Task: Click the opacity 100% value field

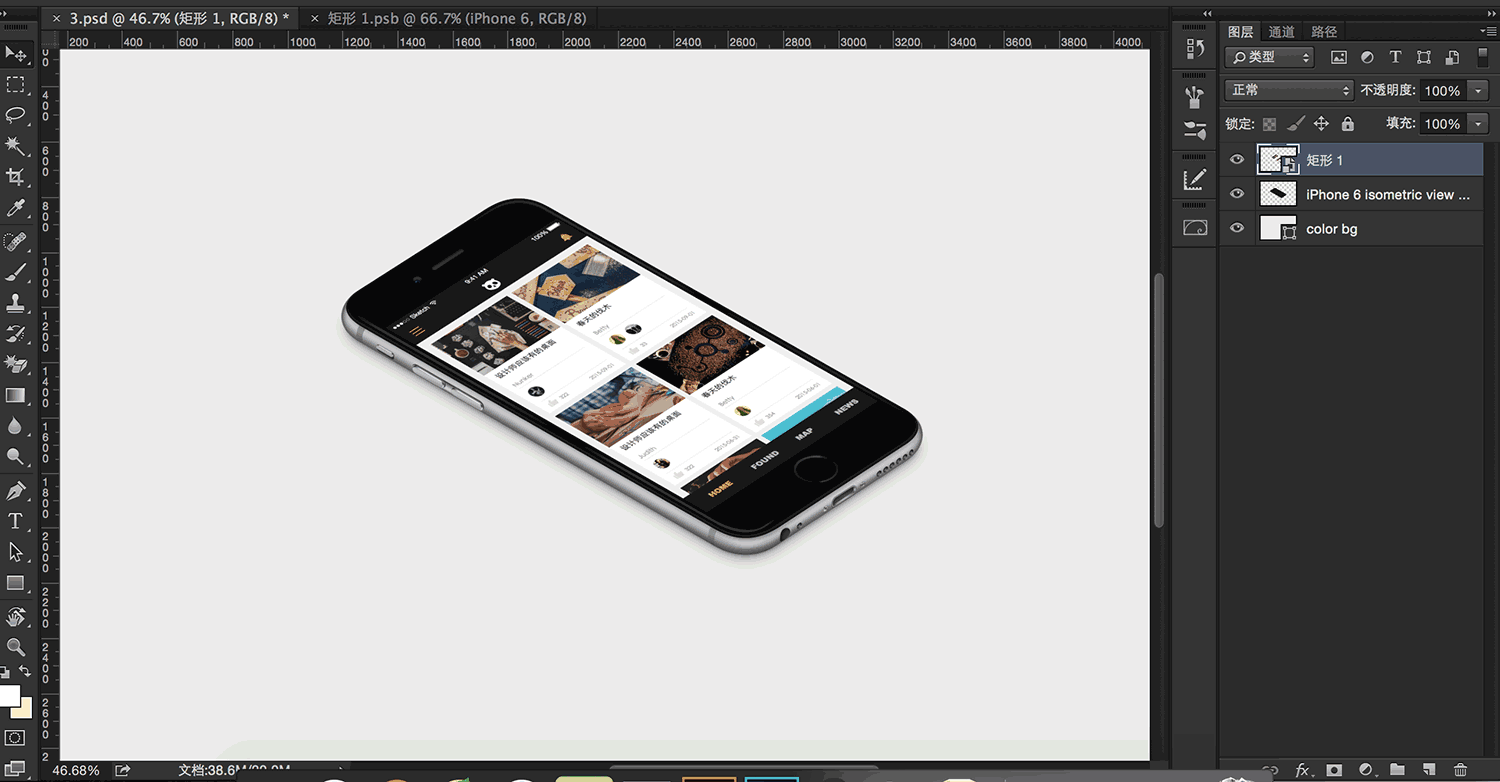Action: pos(1442,91)
